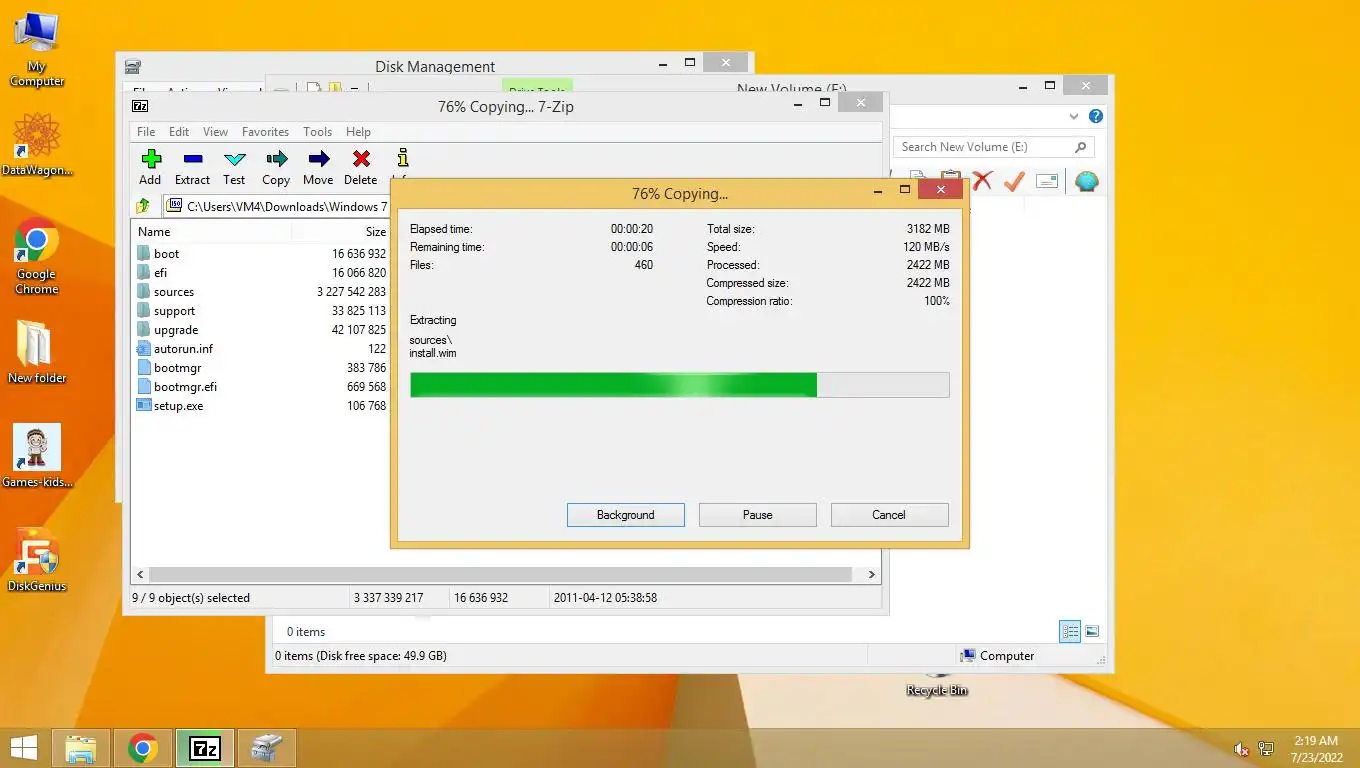Select the sources folder row

coord(261,292)
